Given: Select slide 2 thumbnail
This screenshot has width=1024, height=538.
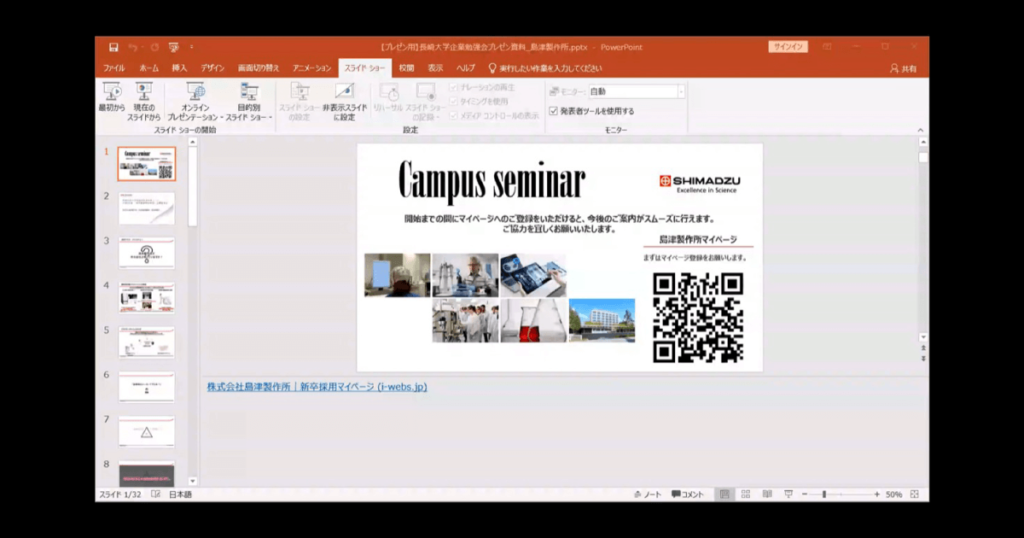Looking at the screenshot, I should pos(146,208).
